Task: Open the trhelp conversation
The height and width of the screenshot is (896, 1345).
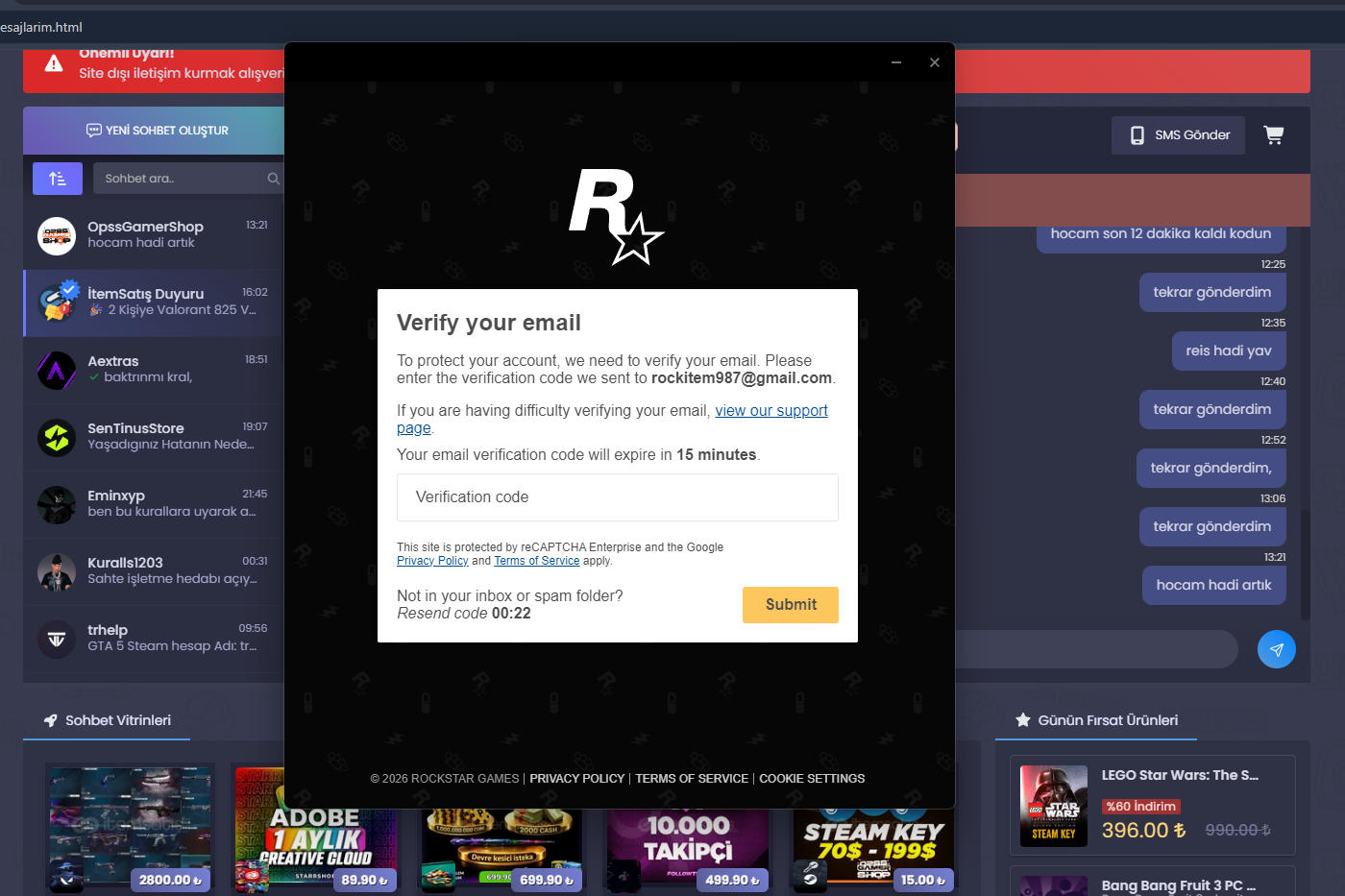Action: pyautogui.click(x=154, y=639)
